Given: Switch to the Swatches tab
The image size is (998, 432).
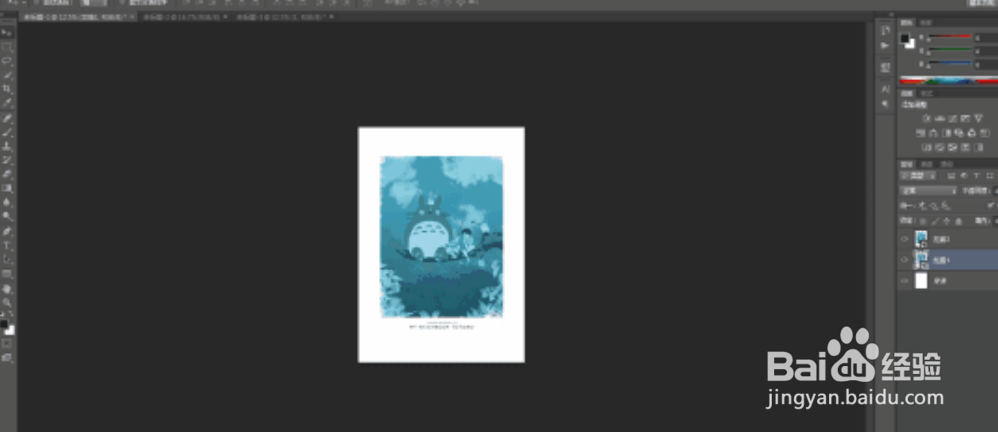Looking at the screenshot, I should pyautogui.click(x=926, y=23).
